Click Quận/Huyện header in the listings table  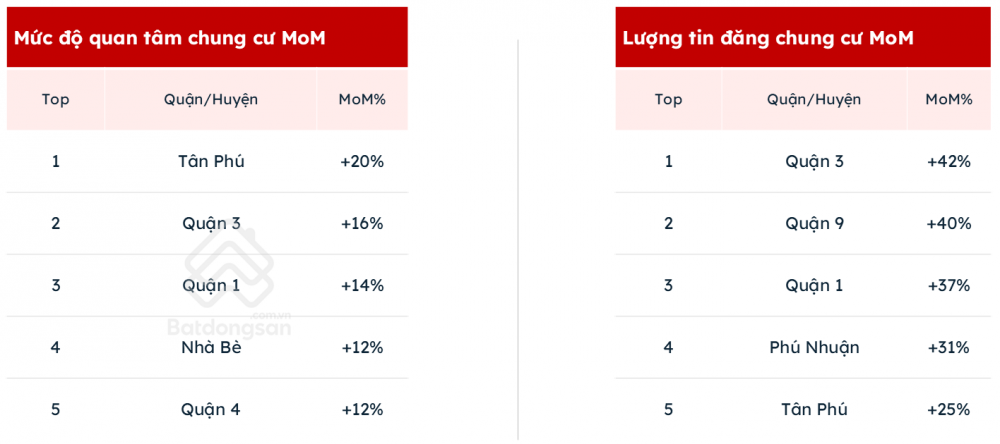point(814,100)
